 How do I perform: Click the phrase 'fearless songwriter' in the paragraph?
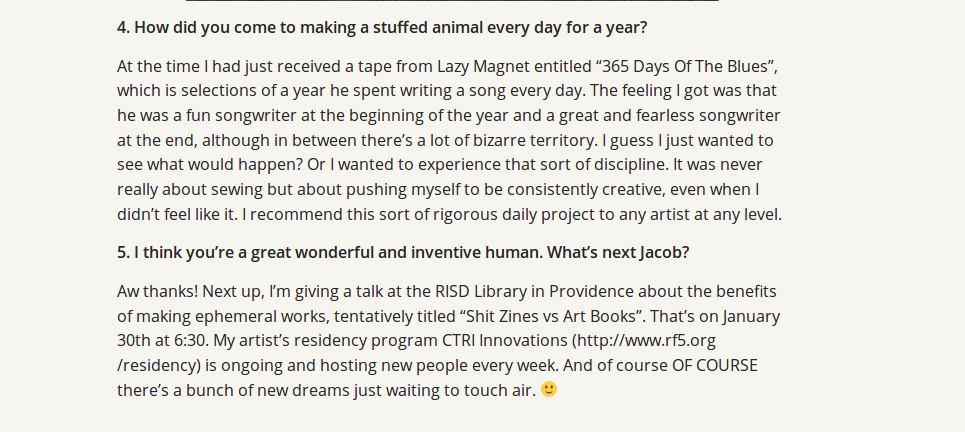point(708,116)
